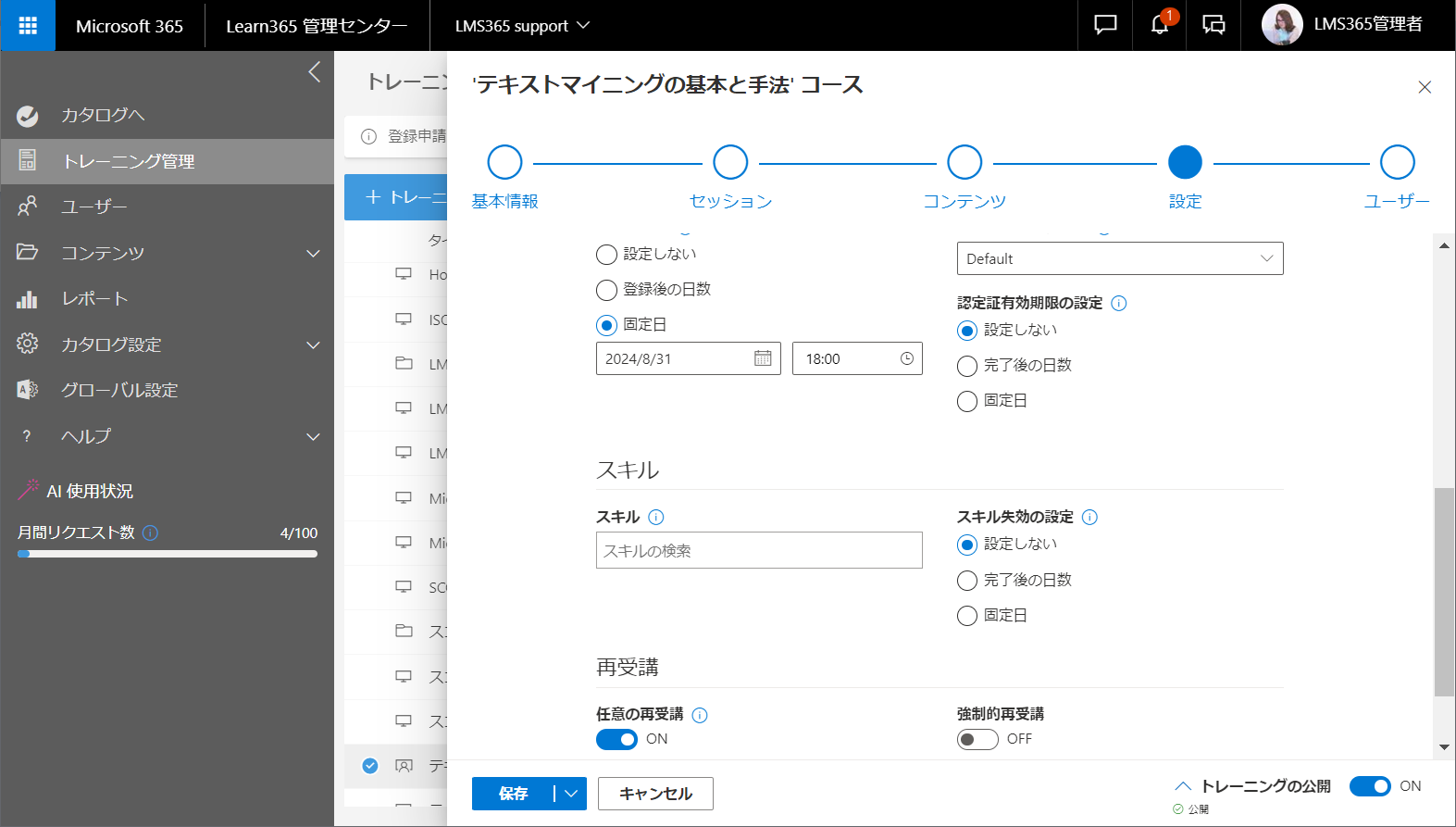The width and height of the screenshot is (1456, 827).
Task: Select 完了後の日数 under スキル失効の設定
Action: 967,581
